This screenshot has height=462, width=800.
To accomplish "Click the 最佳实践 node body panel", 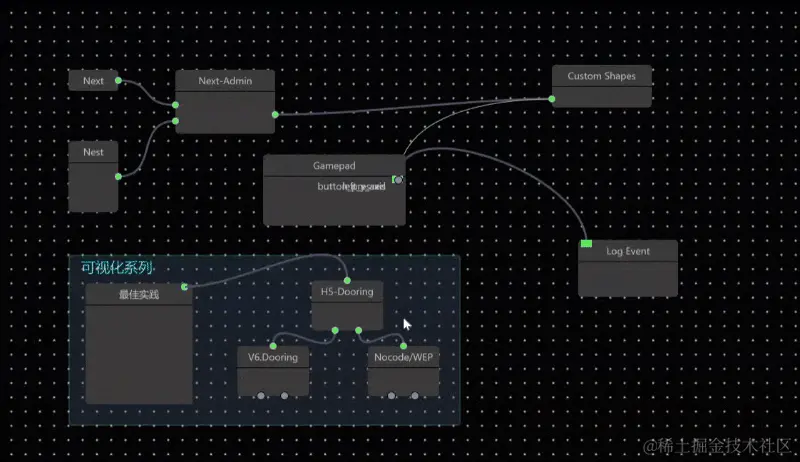I will point(139,354).
